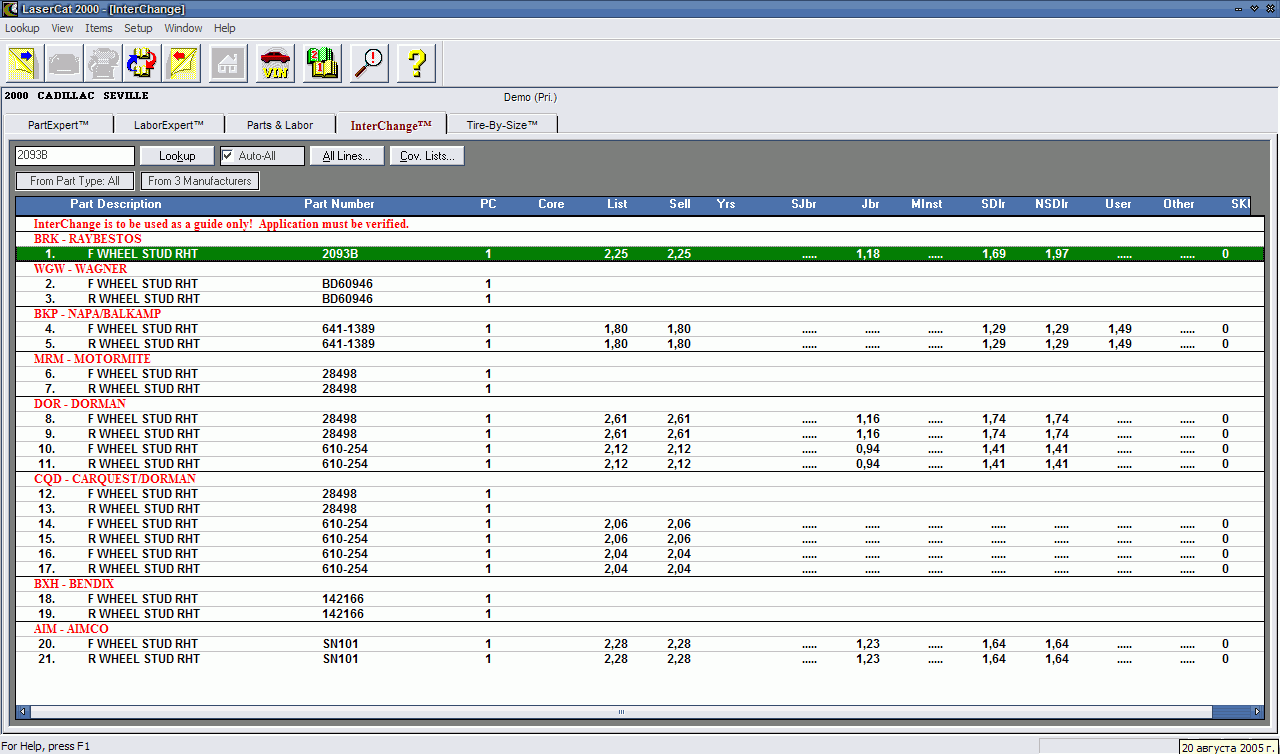
Task: Click the NSDlr column header
Action: [1052, 204]
